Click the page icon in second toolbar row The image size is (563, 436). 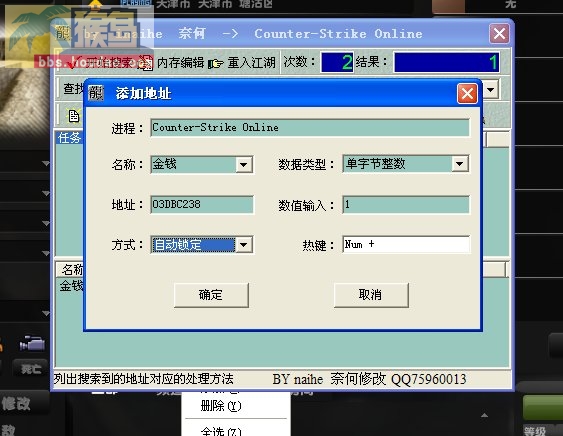point(74,116)
